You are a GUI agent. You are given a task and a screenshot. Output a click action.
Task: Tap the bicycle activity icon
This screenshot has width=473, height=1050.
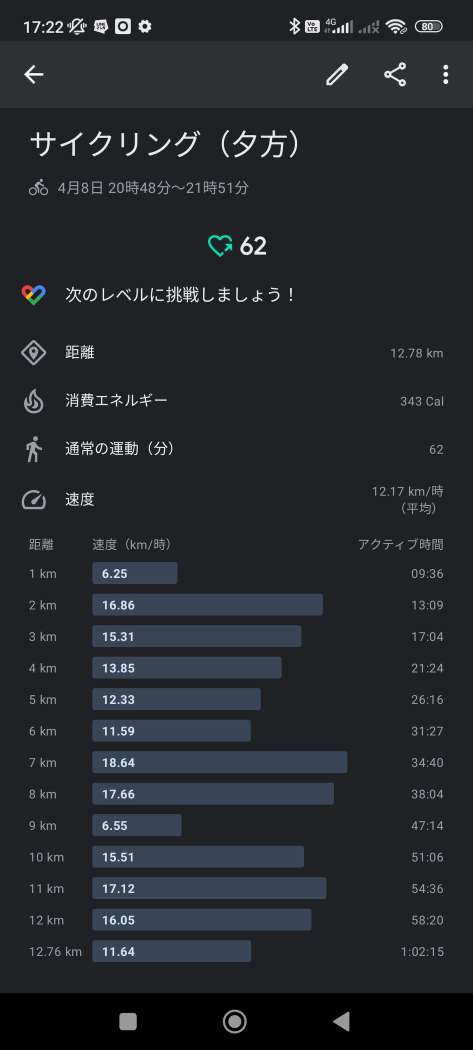(38, 188)
